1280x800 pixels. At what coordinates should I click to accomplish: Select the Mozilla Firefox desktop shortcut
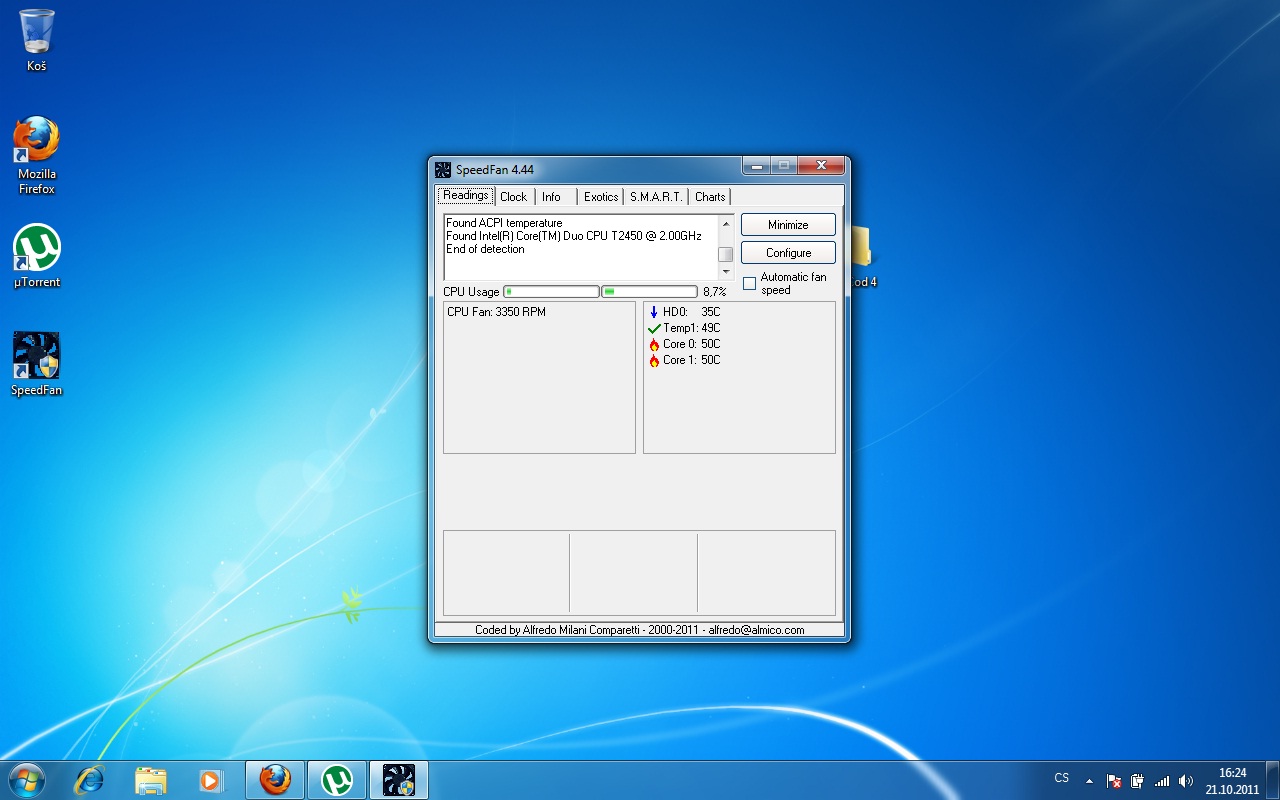37,155
